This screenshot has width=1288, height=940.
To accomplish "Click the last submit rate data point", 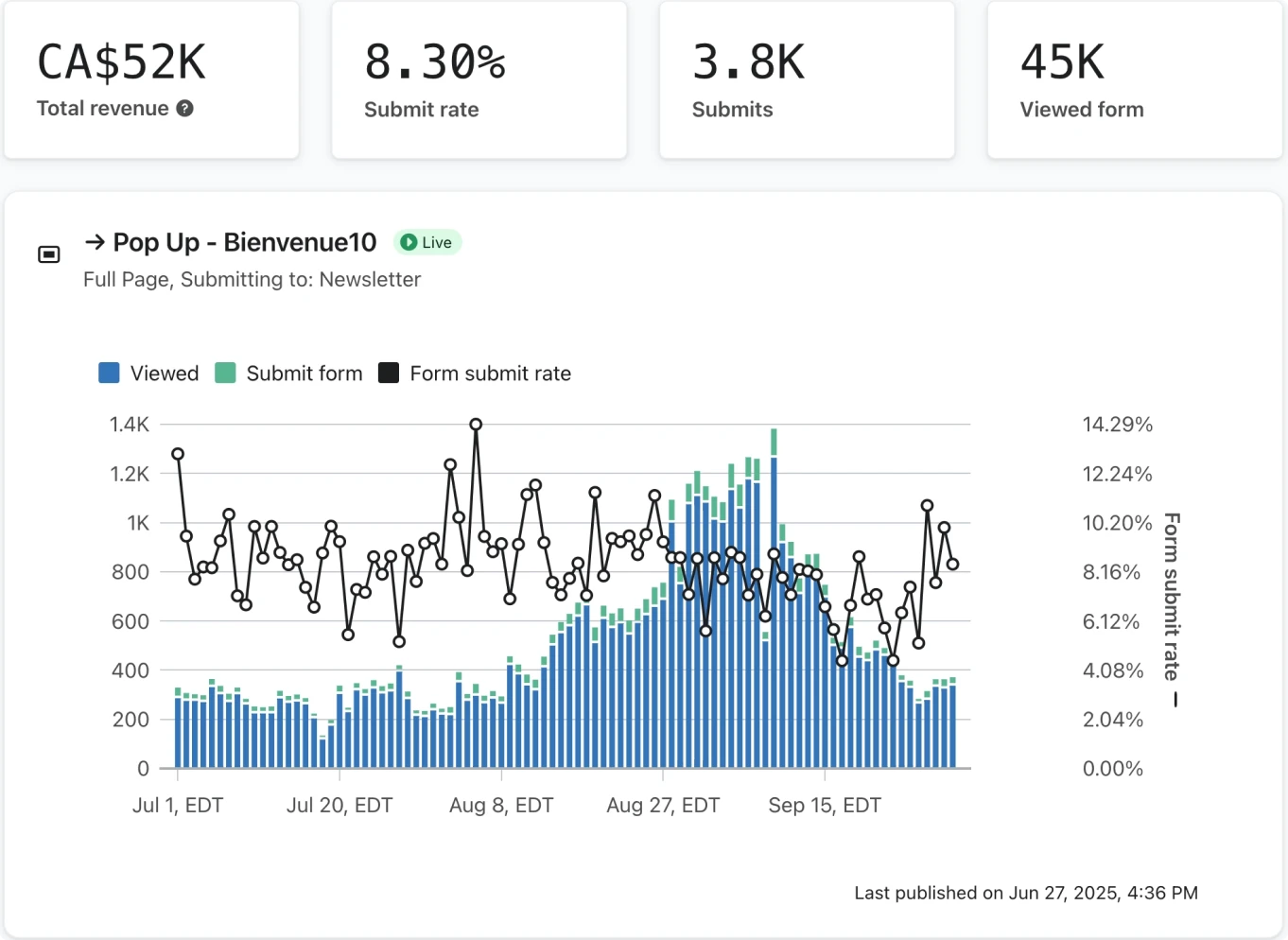I will (x=952, y=564).
